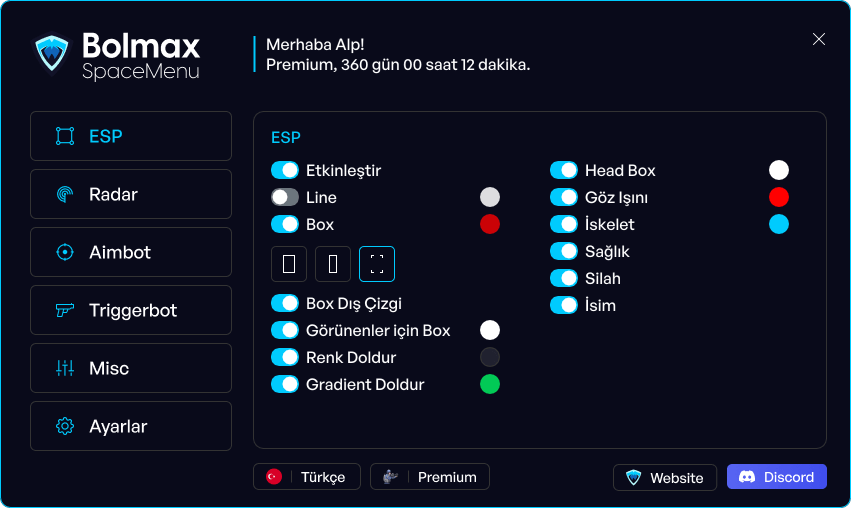Turn off Gradient Doldur toggle
The height and width of the screenshot is (508, 851).
click(x=285, y=384)
